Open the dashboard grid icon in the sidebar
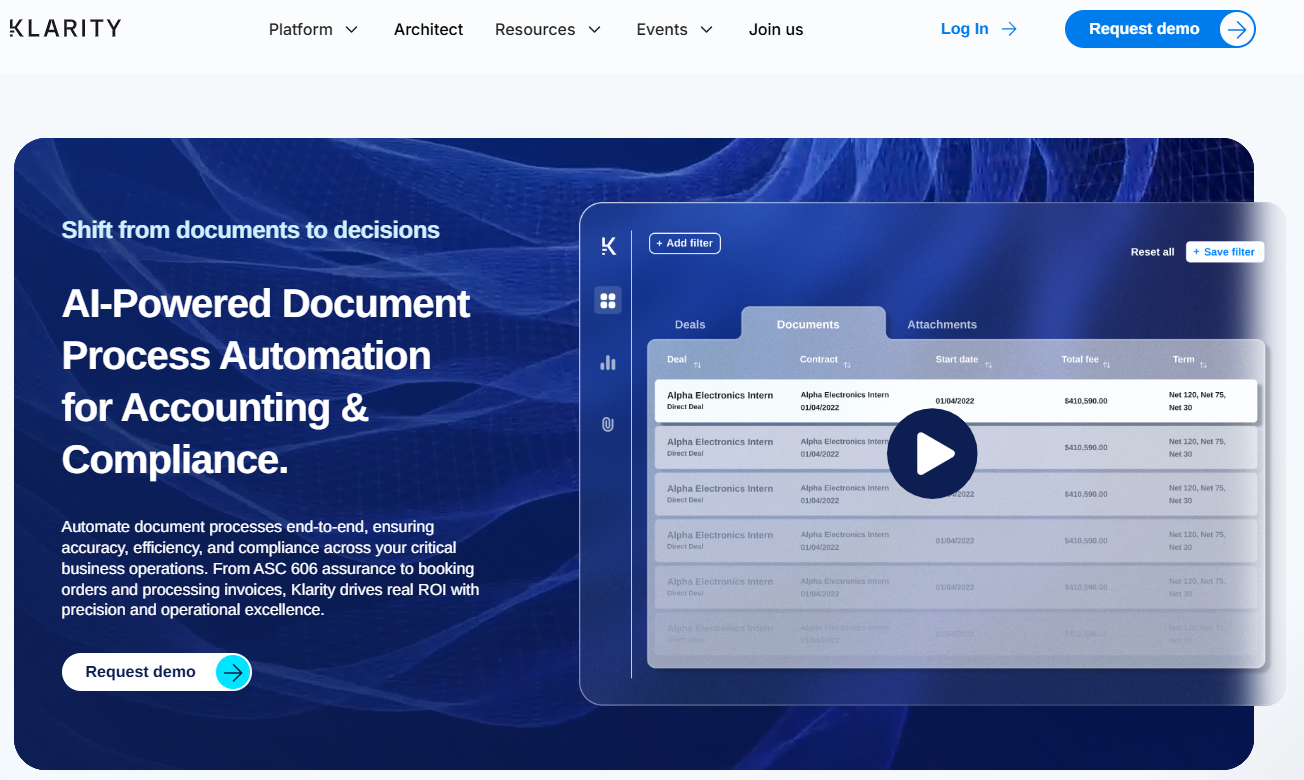The width and height of the screenshot is (1304, 780). pos(608,299)
